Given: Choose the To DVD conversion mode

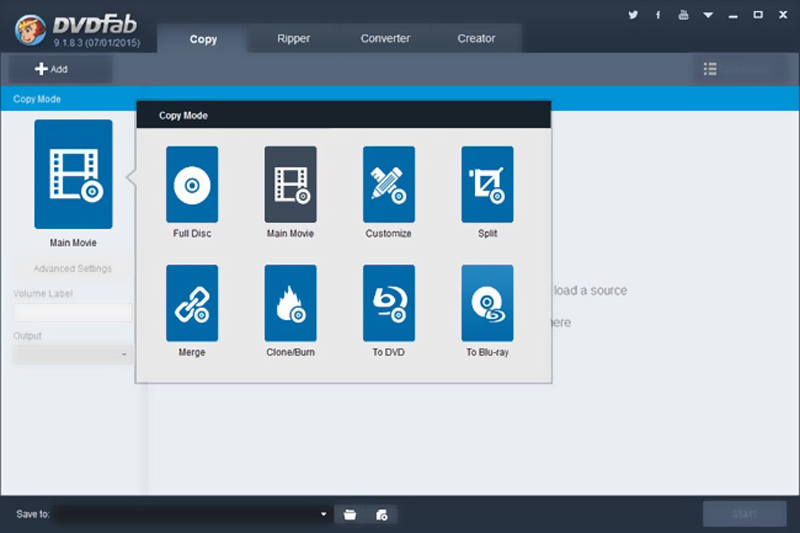Looking at the screenshot, I should (389, 303).
